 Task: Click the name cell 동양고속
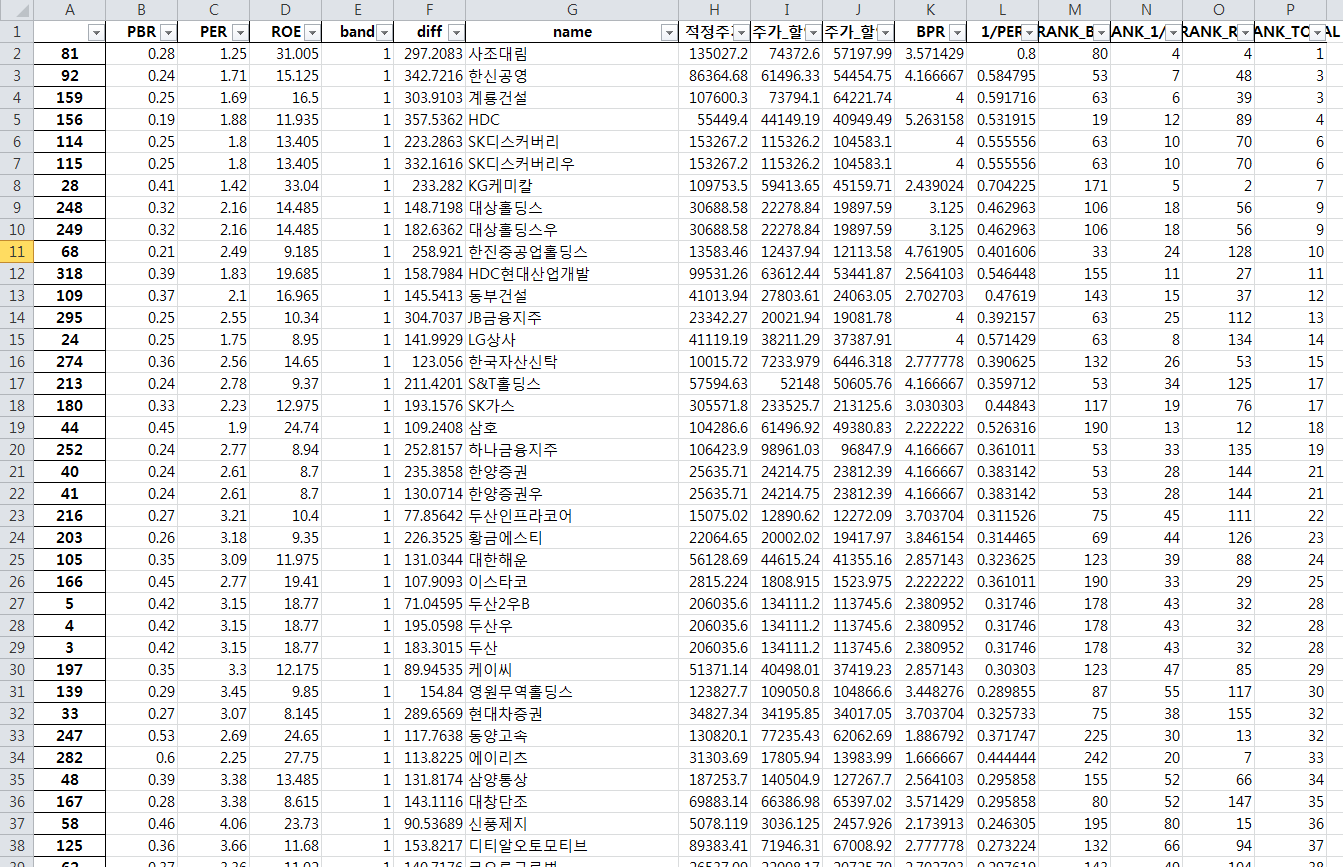tap(572, 736)
